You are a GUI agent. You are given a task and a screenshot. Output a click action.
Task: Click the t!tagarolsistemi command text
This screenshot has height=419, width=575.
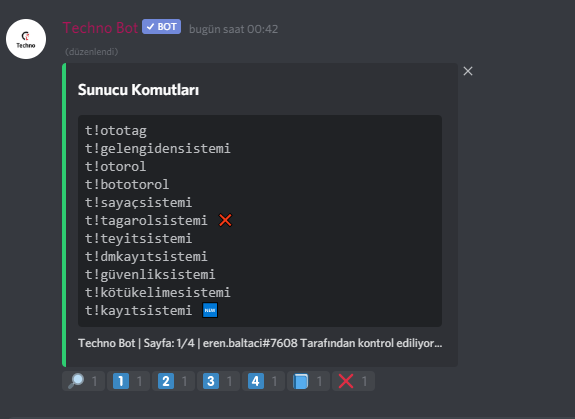(x=146, y=221)
